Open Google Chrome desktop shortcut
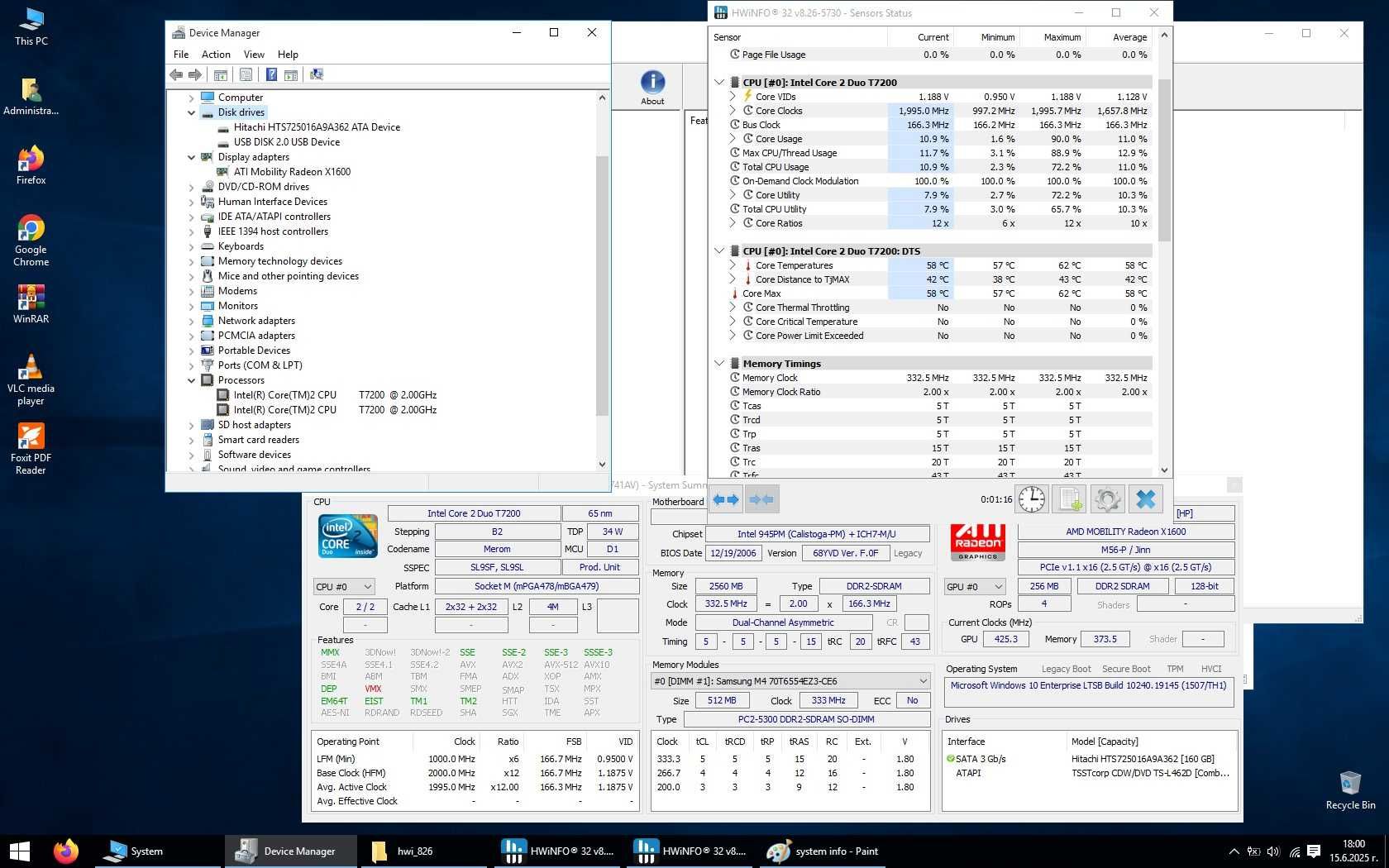This screenshot has width=1389, height=868. click(x=31, y=241)
